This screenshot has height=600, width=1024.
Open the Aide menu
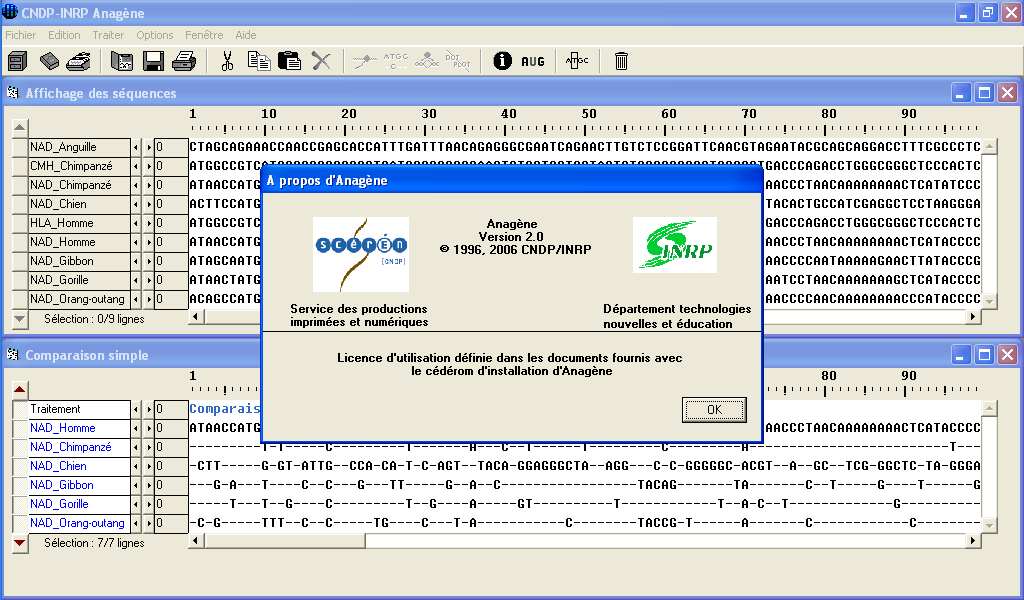point(246,35)
